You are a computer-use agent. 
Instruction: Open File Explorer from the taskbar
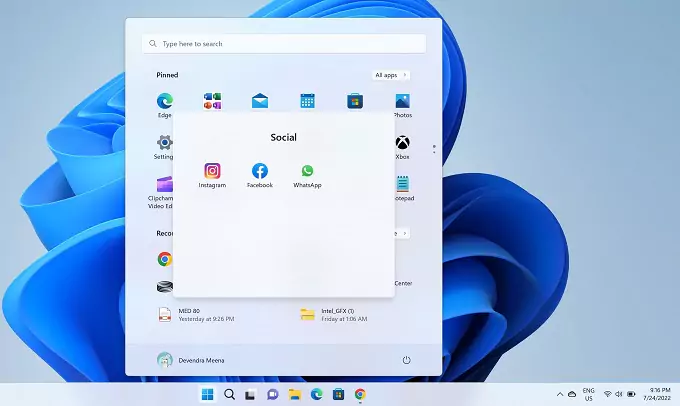click(295, 394)
